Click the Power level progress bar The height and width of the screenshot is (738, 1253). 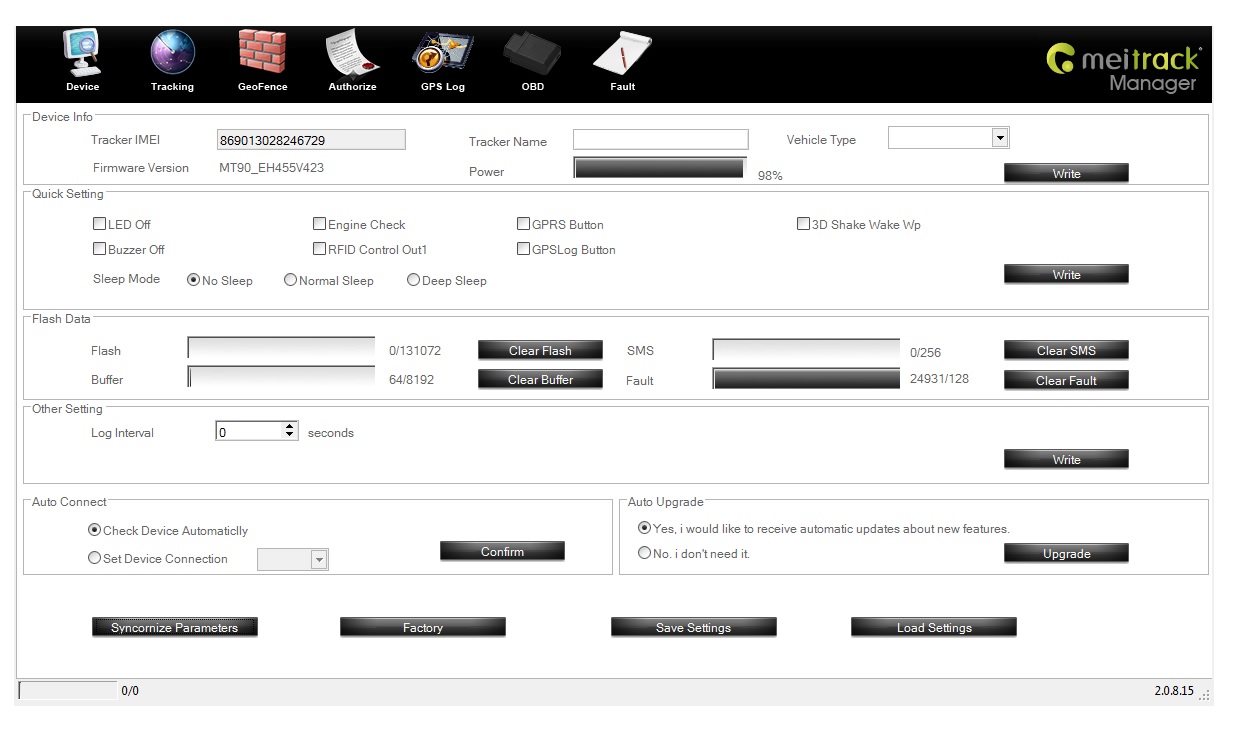tap(659, 168)
